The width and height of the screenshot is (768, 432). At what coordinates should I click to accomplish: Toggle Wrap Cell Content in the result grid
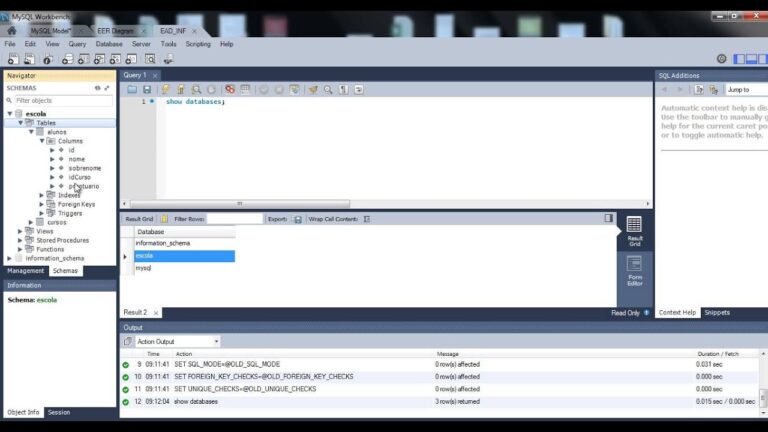click(x=367, y=219)
